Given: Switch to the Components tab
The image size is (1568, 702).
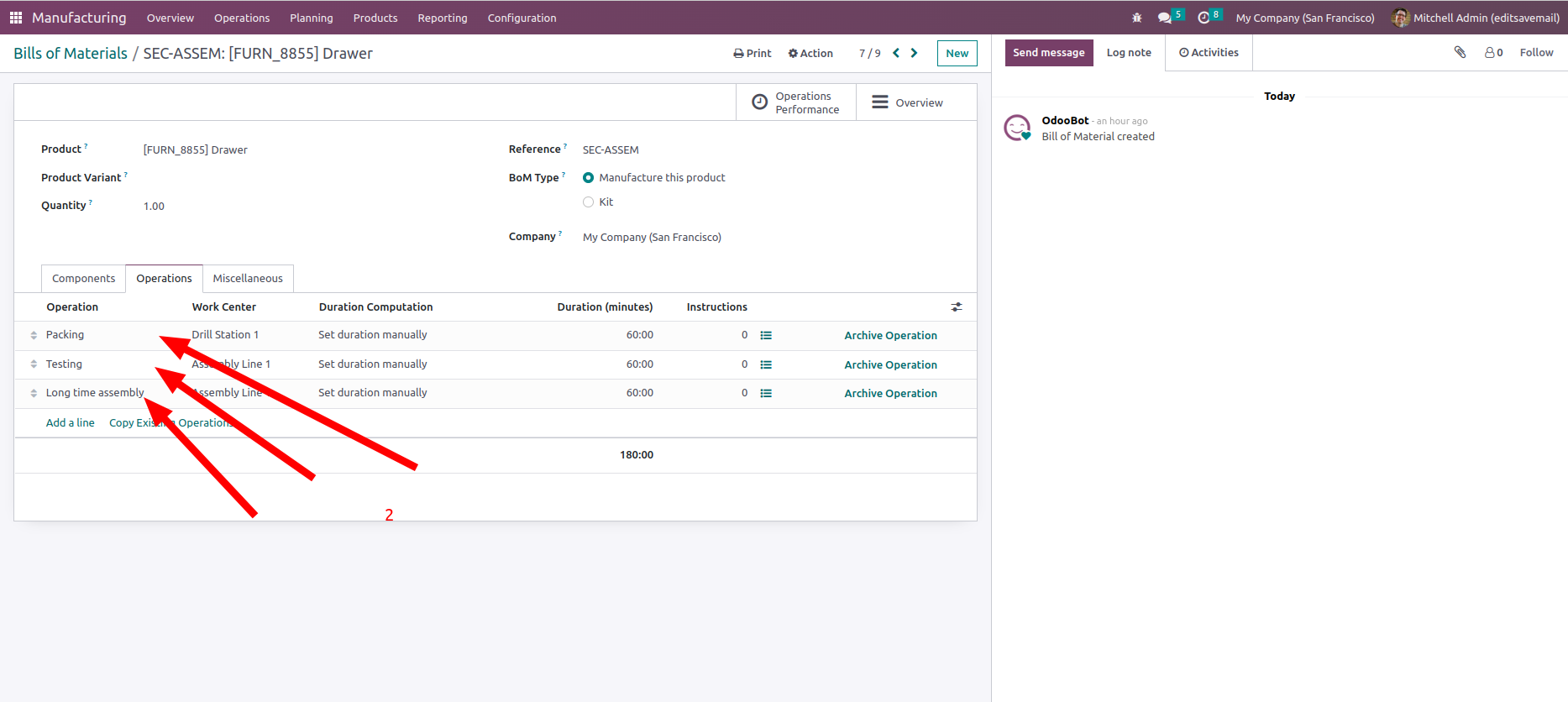Looking at the screenshot, I should (83, 279).
